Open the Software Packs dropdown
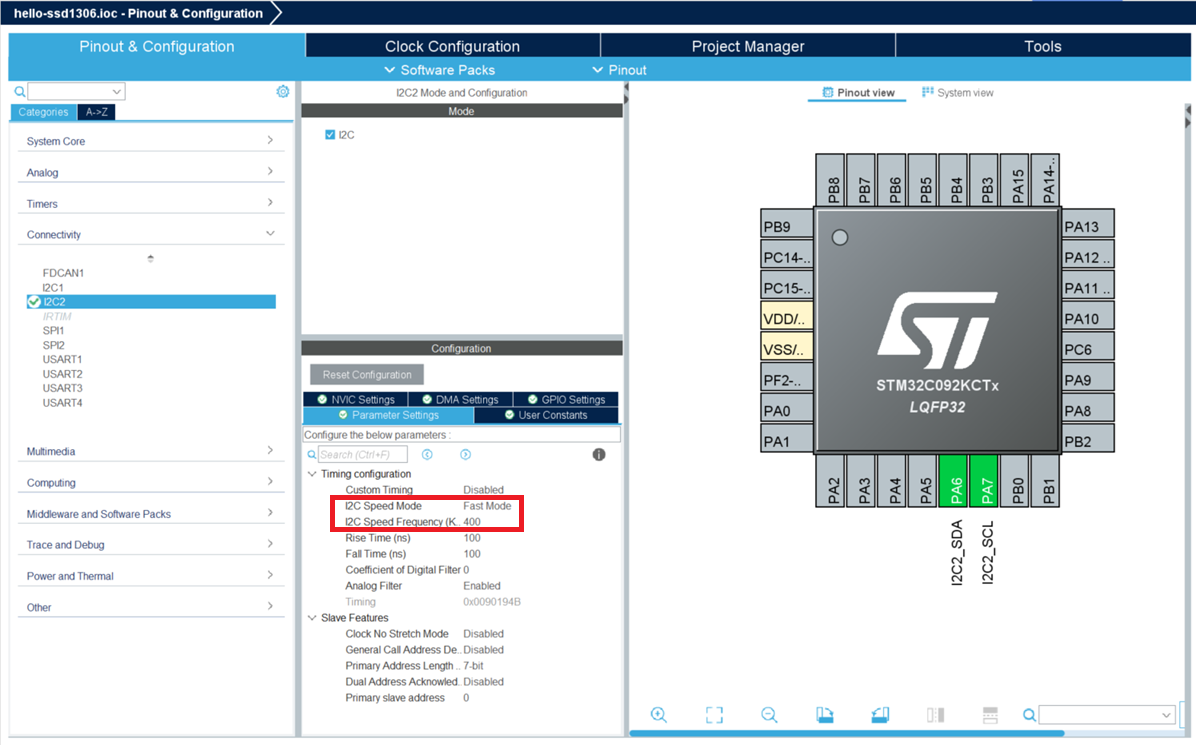Screen dimensions: 1196x745 click(439, 70)
